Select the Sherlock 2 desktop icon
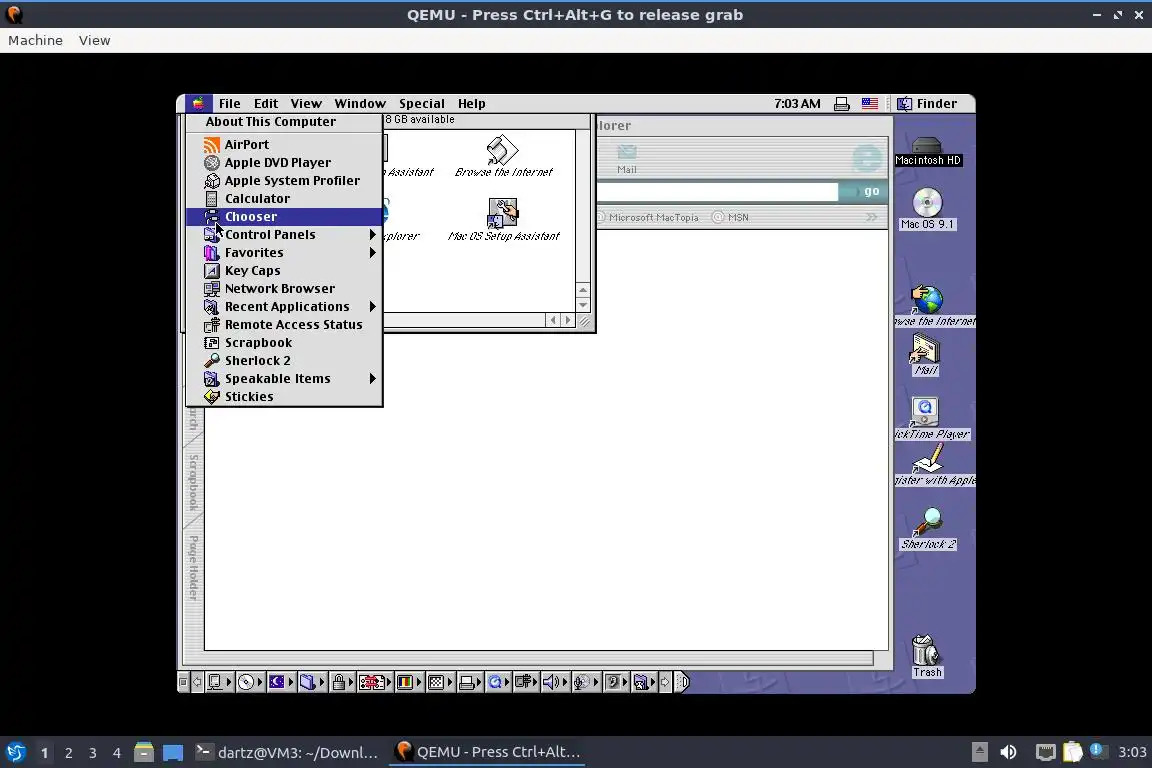Viewport: 1152px width, 768px height. (928, 528)
